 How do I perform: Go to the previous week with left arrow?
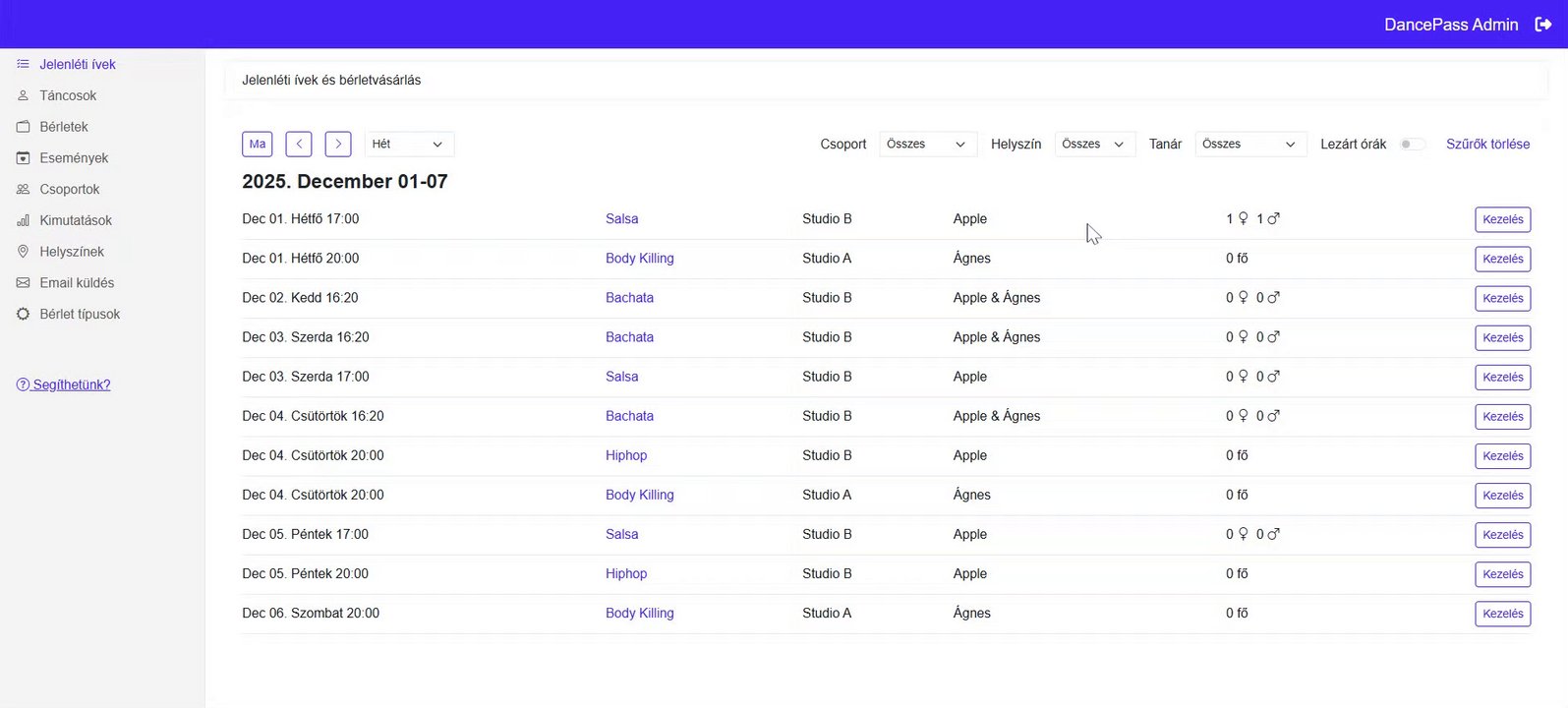(x=299, y=145)
